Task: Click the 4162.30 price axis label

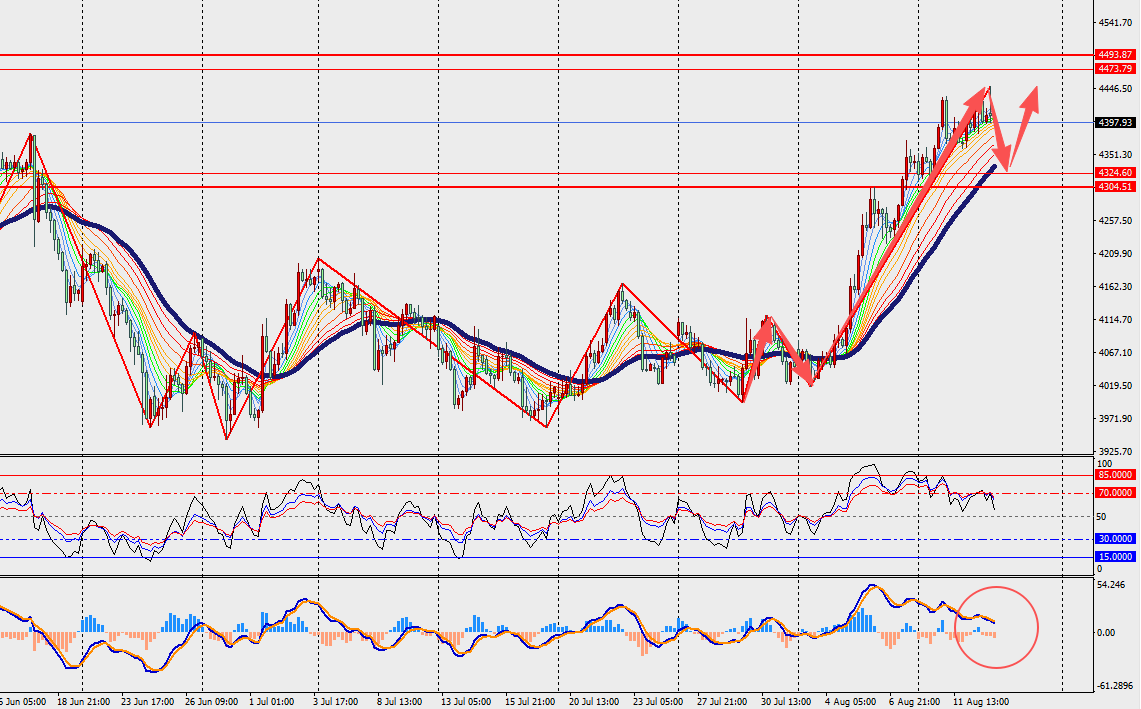Action: 1116,287
